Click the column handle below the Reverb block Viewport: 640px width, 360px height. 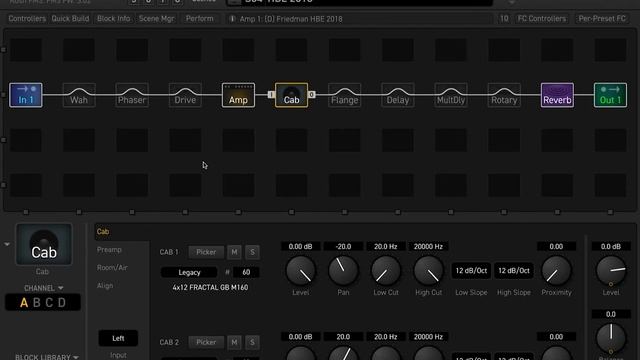(x=557, y=212)
